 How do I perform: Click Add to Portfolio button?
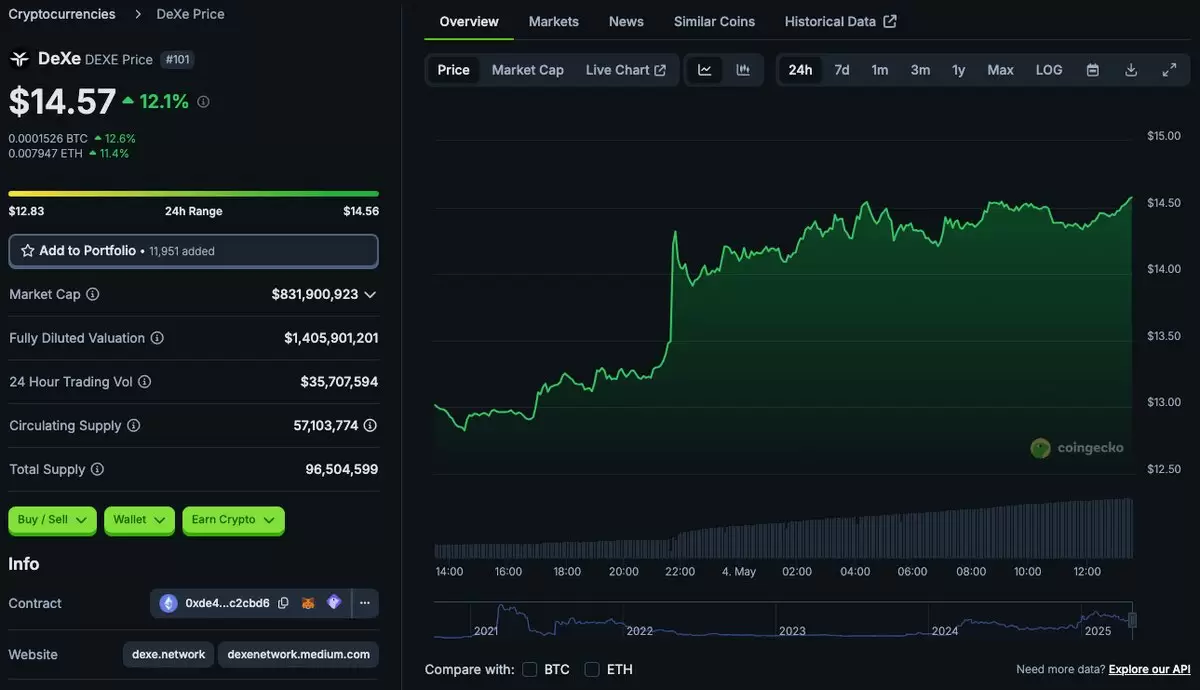point(193,251)
